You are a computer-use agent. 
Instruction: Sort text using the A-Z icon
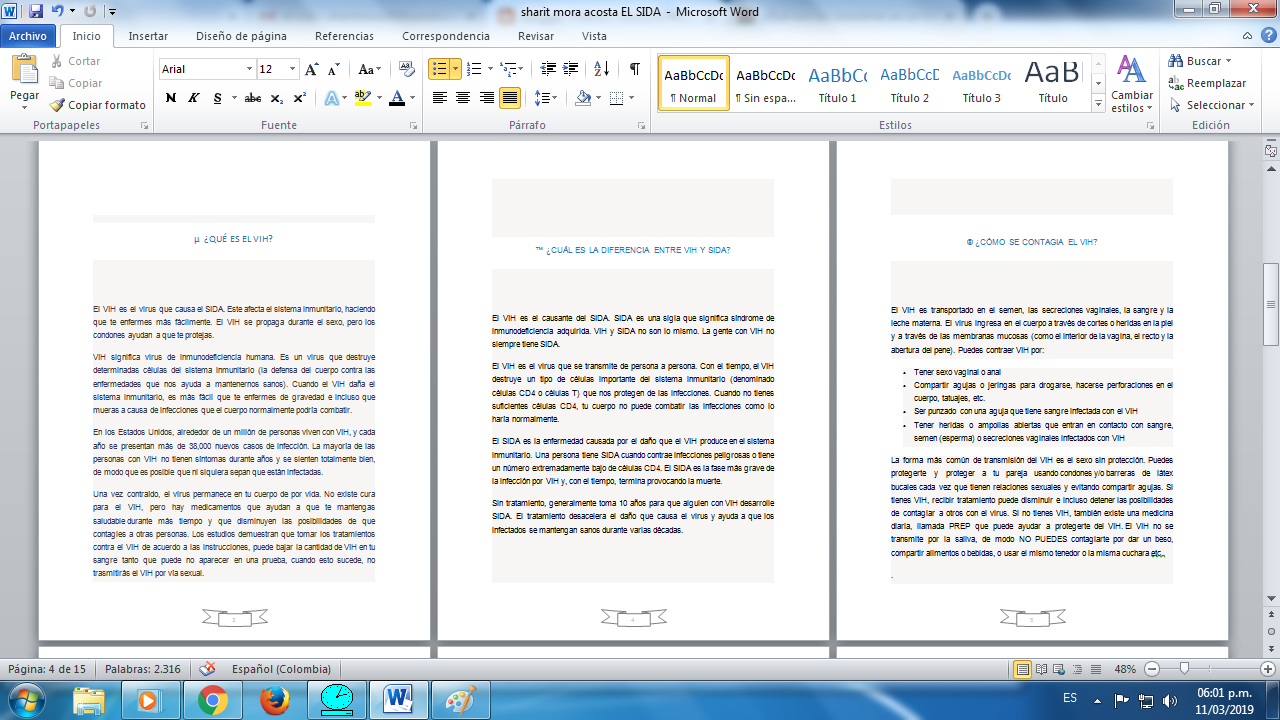(600, 70)
